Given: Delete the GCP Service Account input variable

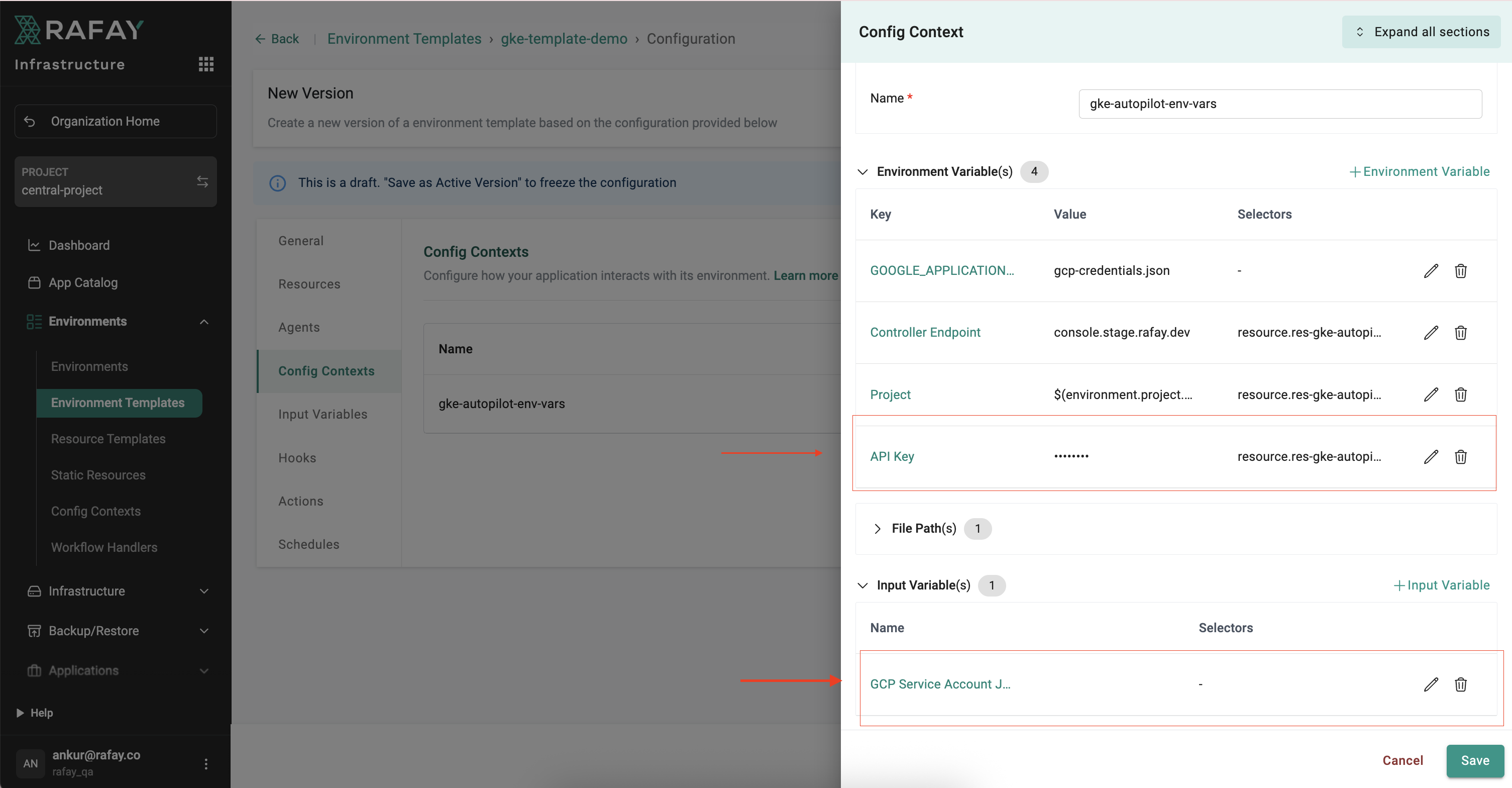Looking at the screenshot, I should tap(1460, 684).
